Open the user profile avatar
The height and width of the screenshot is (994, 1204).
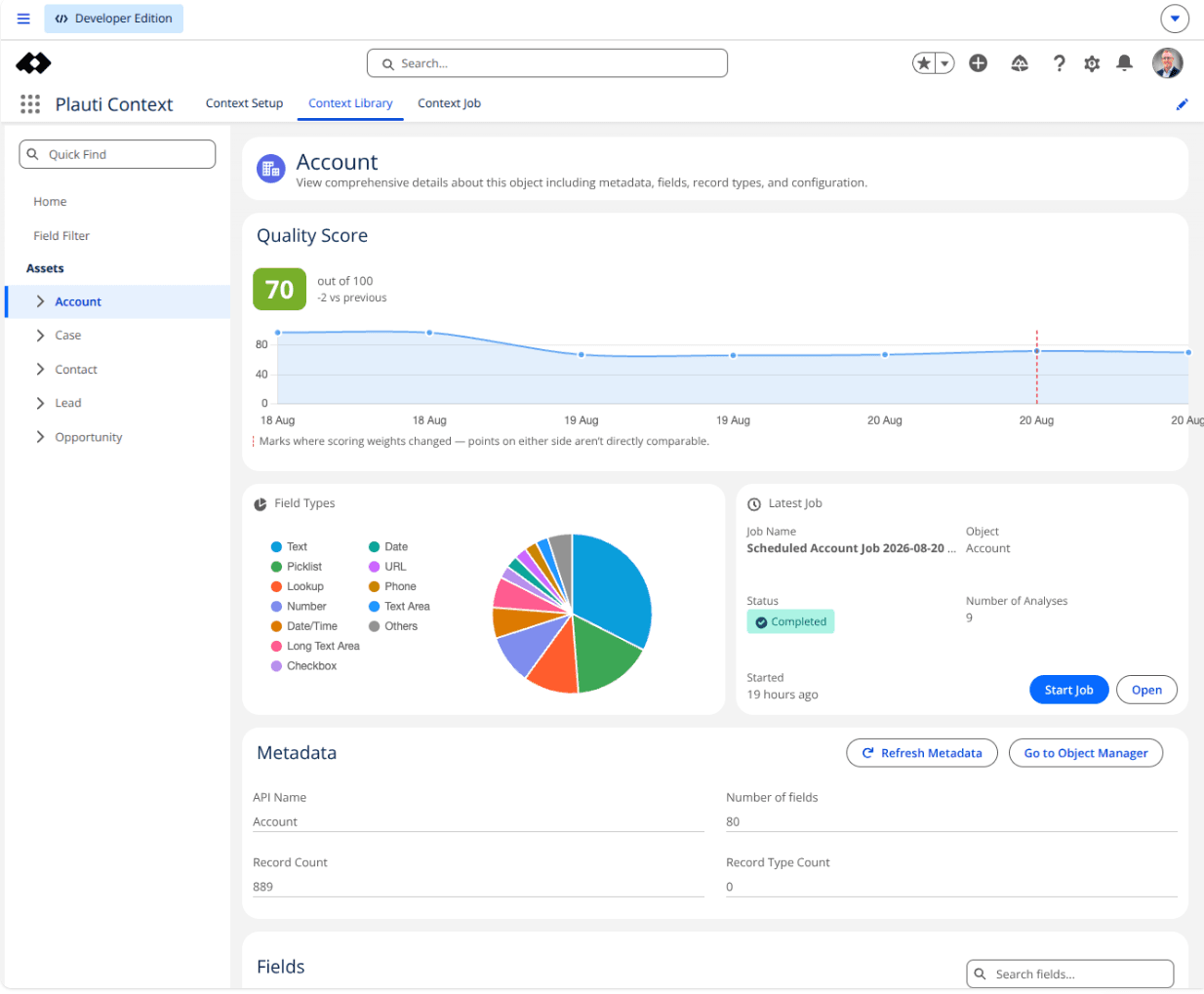(1168, 63)
